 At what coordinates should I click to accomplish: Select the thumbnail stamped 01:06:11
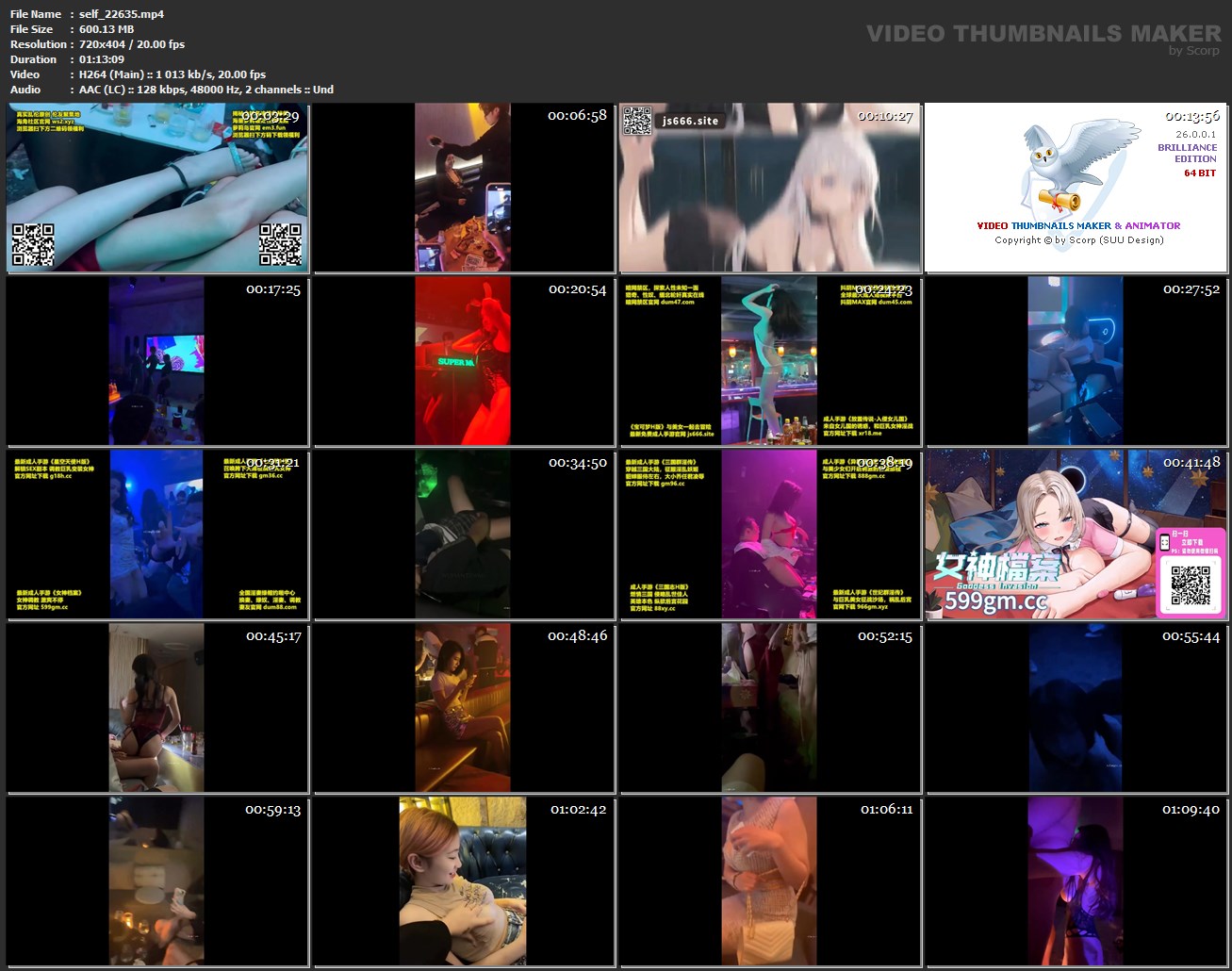770,881
